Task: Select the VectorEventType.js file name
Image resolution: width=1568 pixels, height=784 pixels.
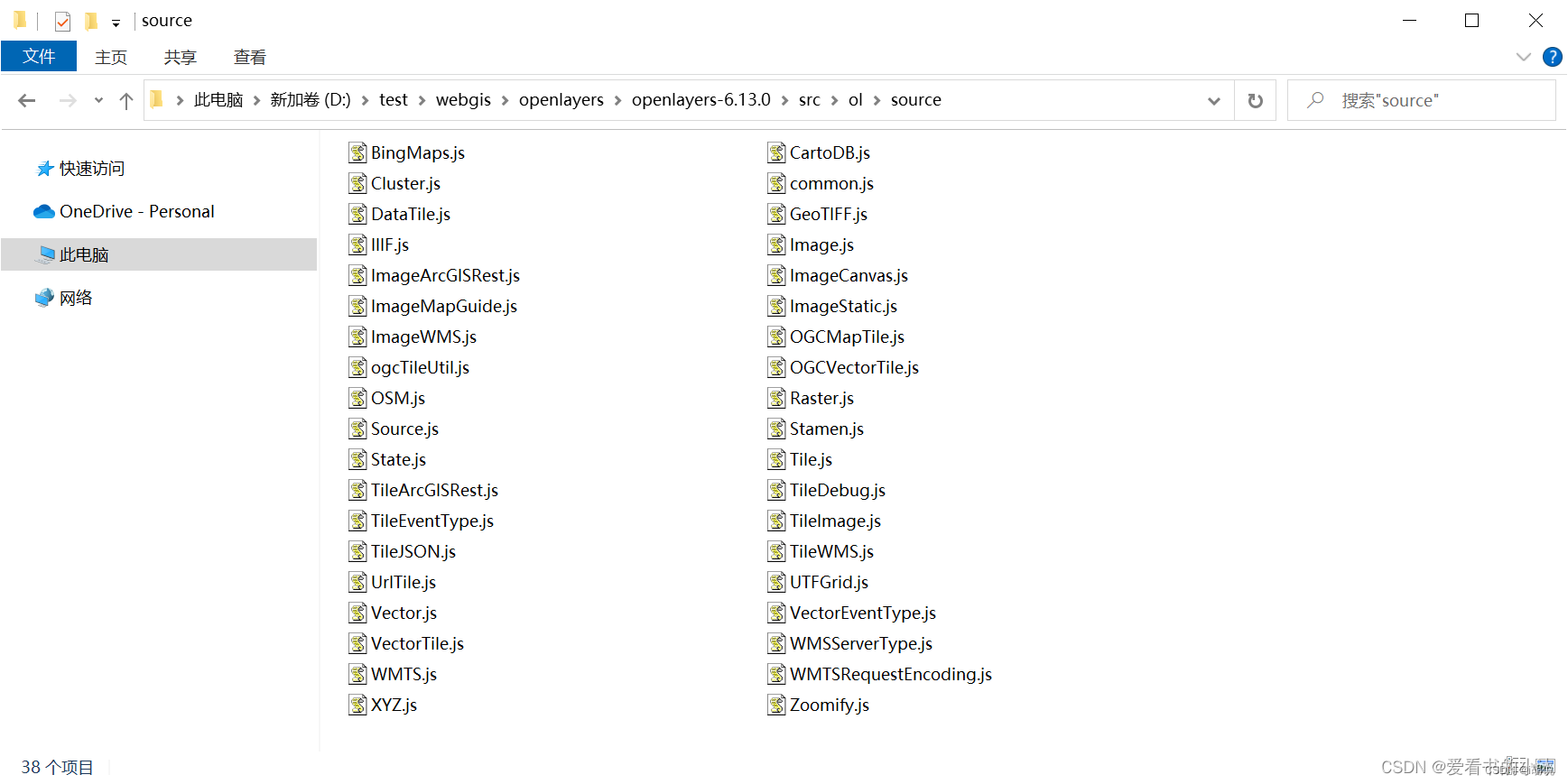Action: (x=863, y=613)
